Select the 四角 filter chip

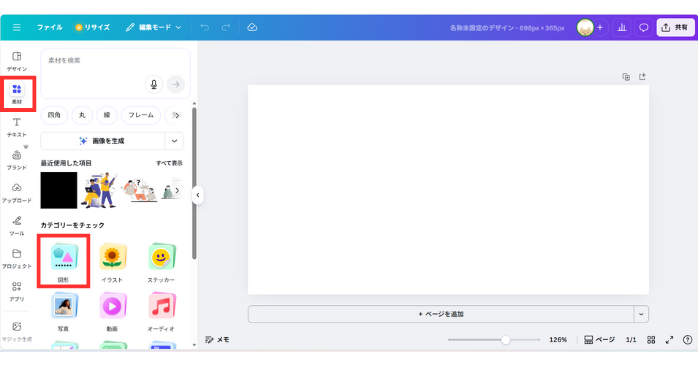click(x=54, y=115)
